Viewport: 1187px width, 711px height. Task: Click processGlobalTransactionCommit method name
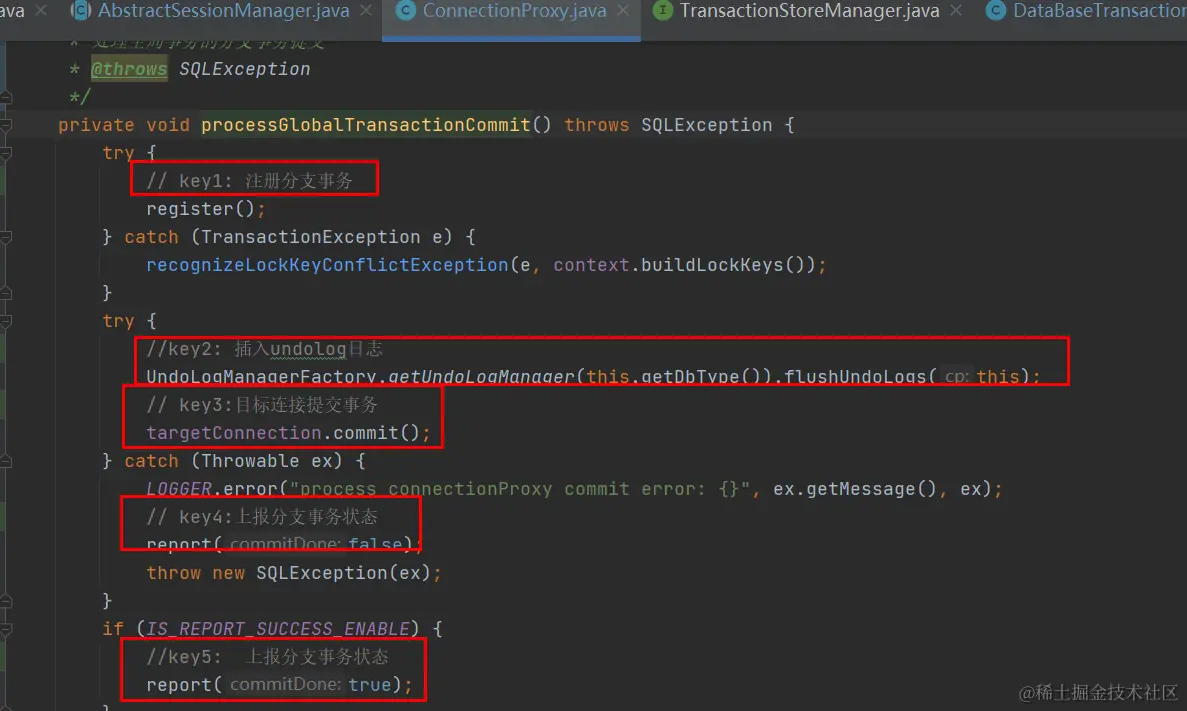tap(366, 125)
